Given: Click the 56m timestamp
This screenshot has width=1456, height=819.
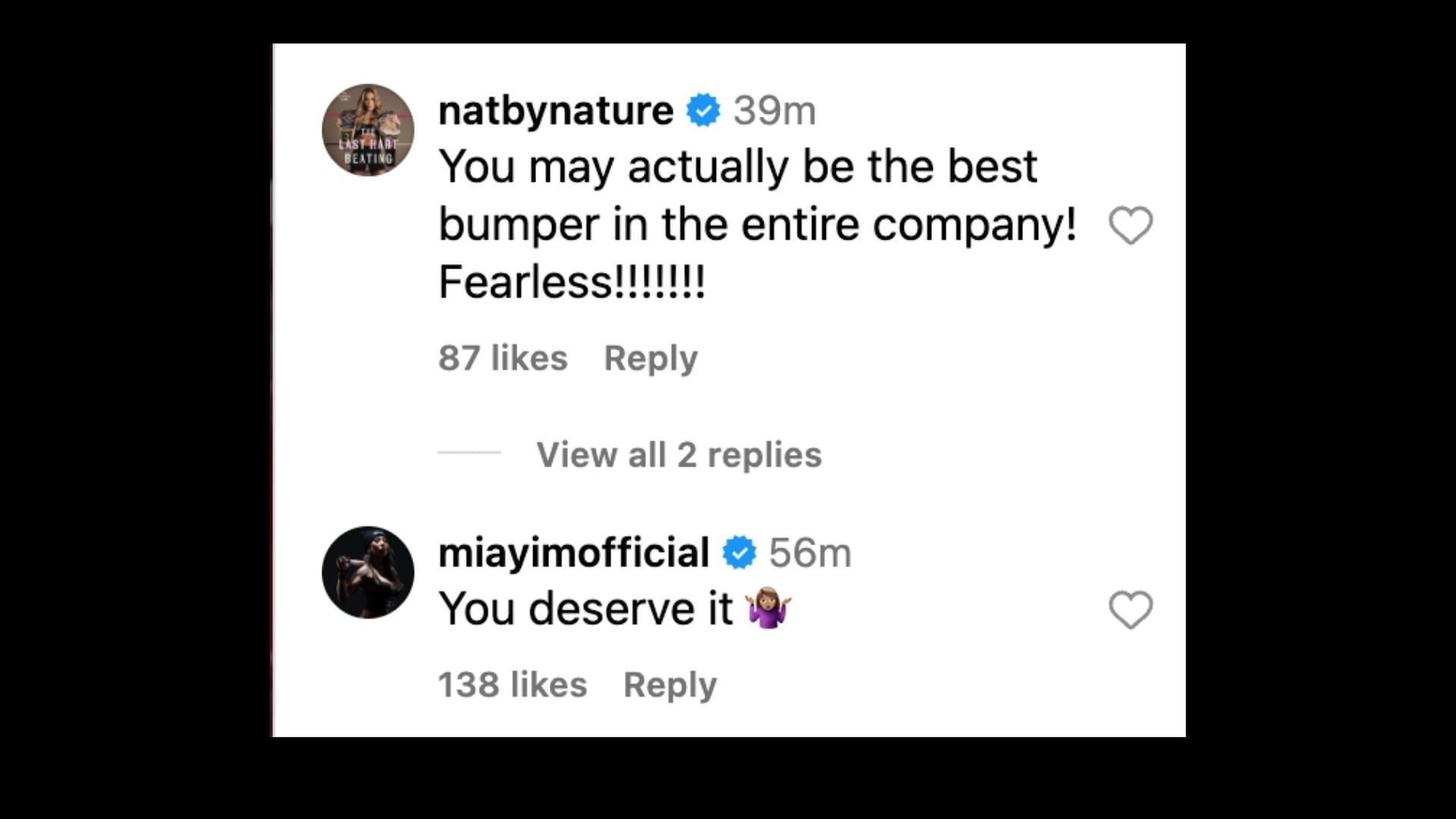Looking at the screenshot, I should point(810,553).
